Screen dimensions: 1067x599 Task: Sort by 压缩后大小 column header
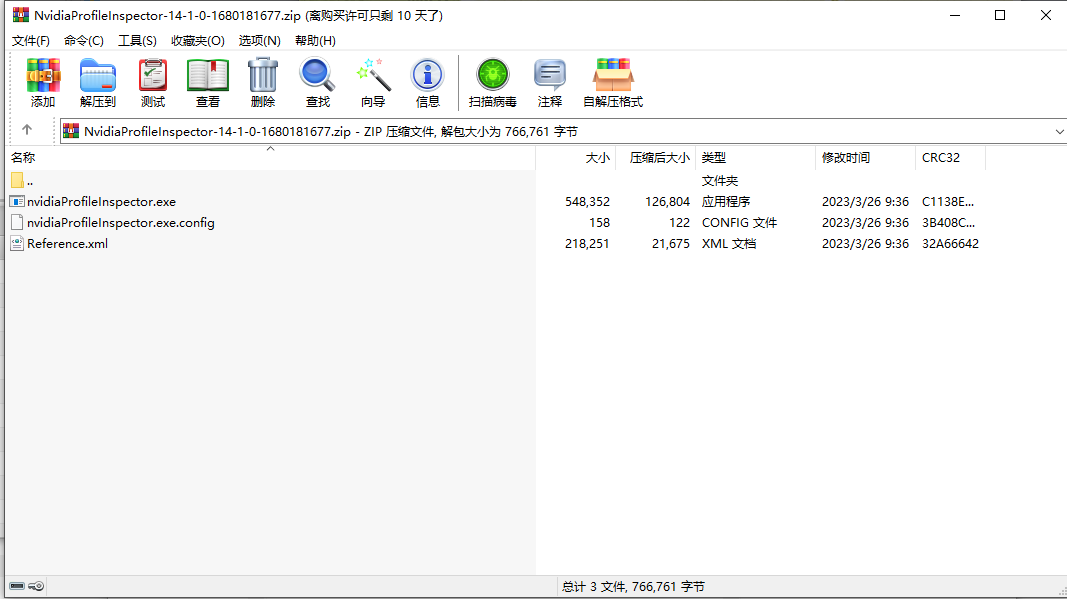pyautogui.click(x=656, y=158)
